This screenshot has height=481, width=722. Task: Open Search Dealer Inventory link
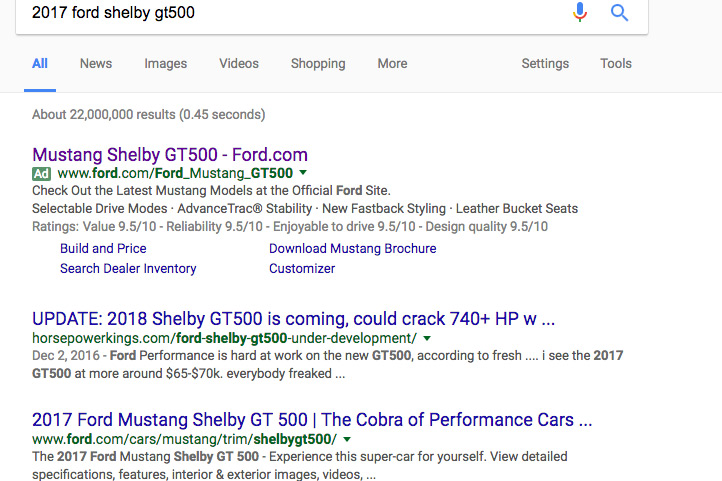point(128,268)
